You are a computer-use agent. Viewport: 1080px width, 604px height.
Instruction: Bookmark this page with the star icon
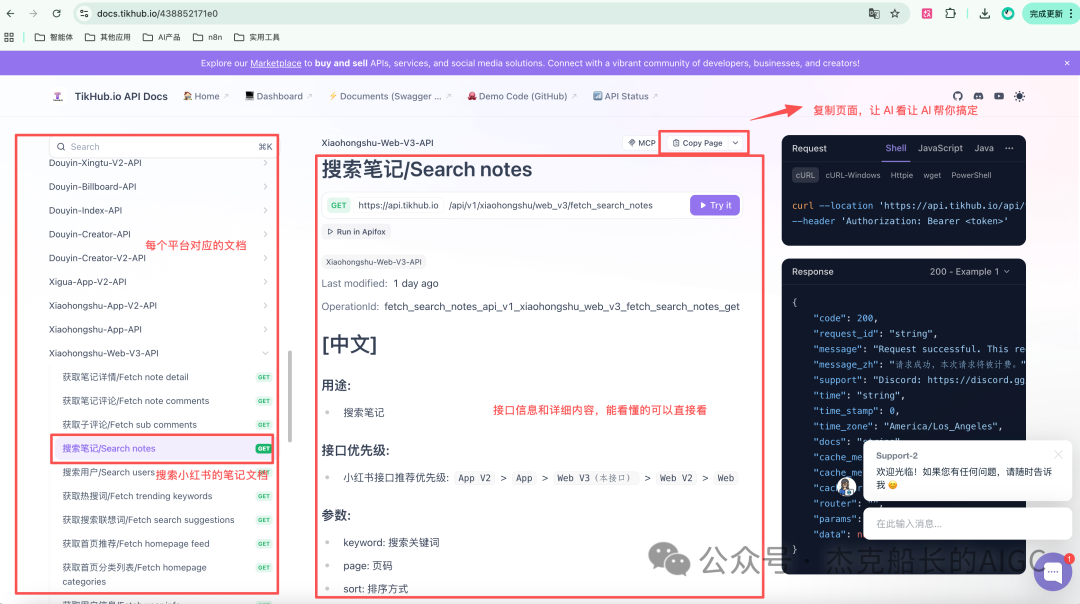(895, 14)
